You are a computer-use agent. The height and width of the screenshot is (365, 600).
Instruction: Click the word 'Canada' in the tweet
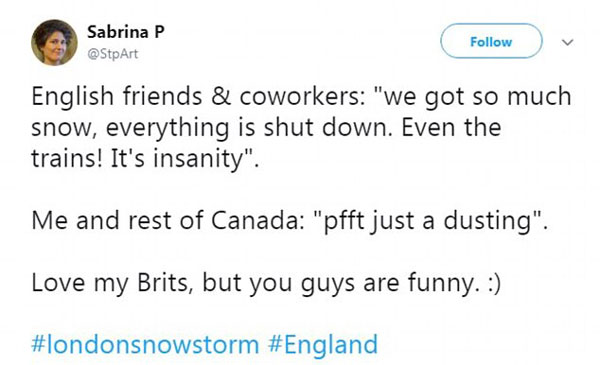pos(258,221)
